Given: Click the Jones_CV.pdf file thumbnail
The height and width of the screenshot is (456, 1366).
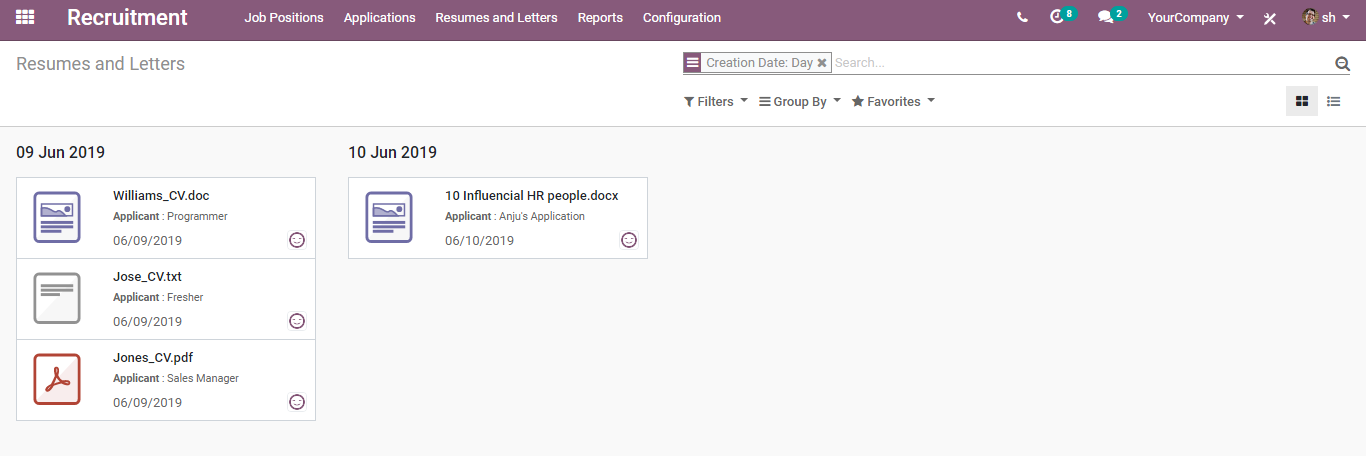Looking at the screenshot, I should [x=57, y=379].
